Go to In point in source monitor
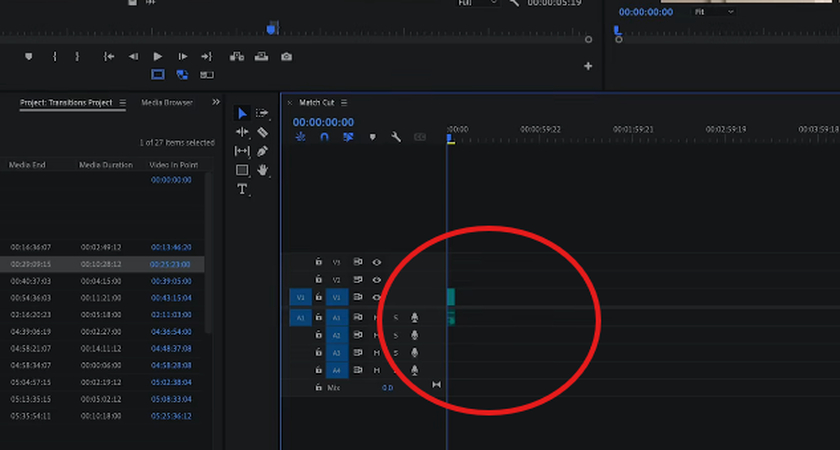This screenshot has width=840, height=450. (109, 56)
